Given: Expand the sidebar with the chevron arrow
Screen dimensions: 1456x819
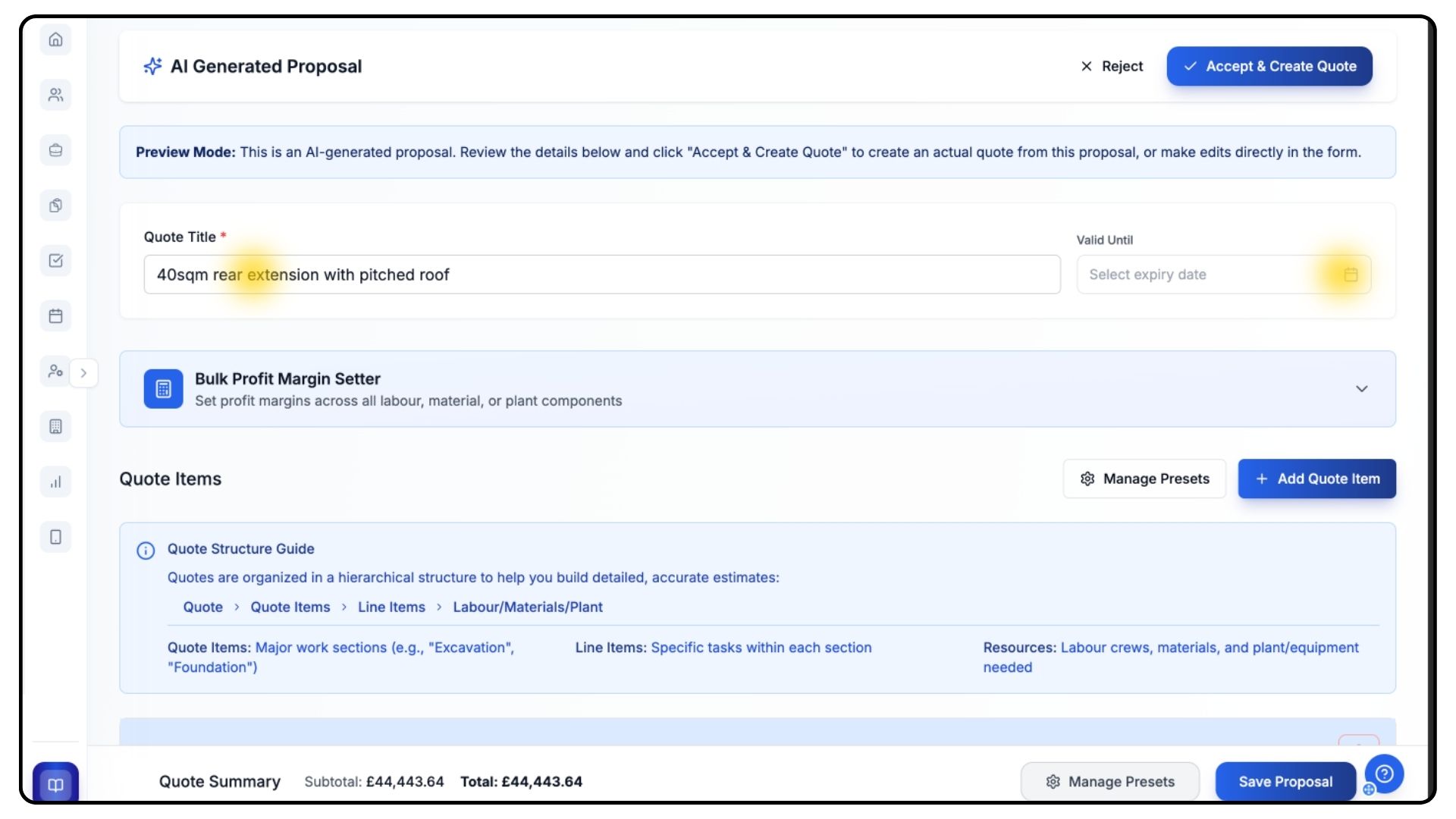Looking at the screenshot, I should point(83,373).
